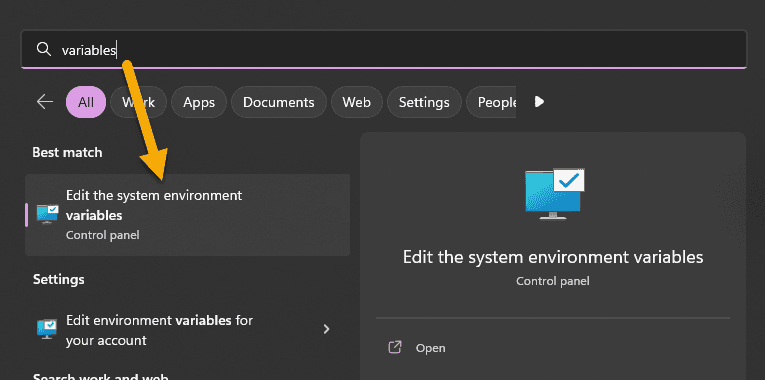
Task: Click the monitor icon beside account environment variables
Action: coord(48,329)
